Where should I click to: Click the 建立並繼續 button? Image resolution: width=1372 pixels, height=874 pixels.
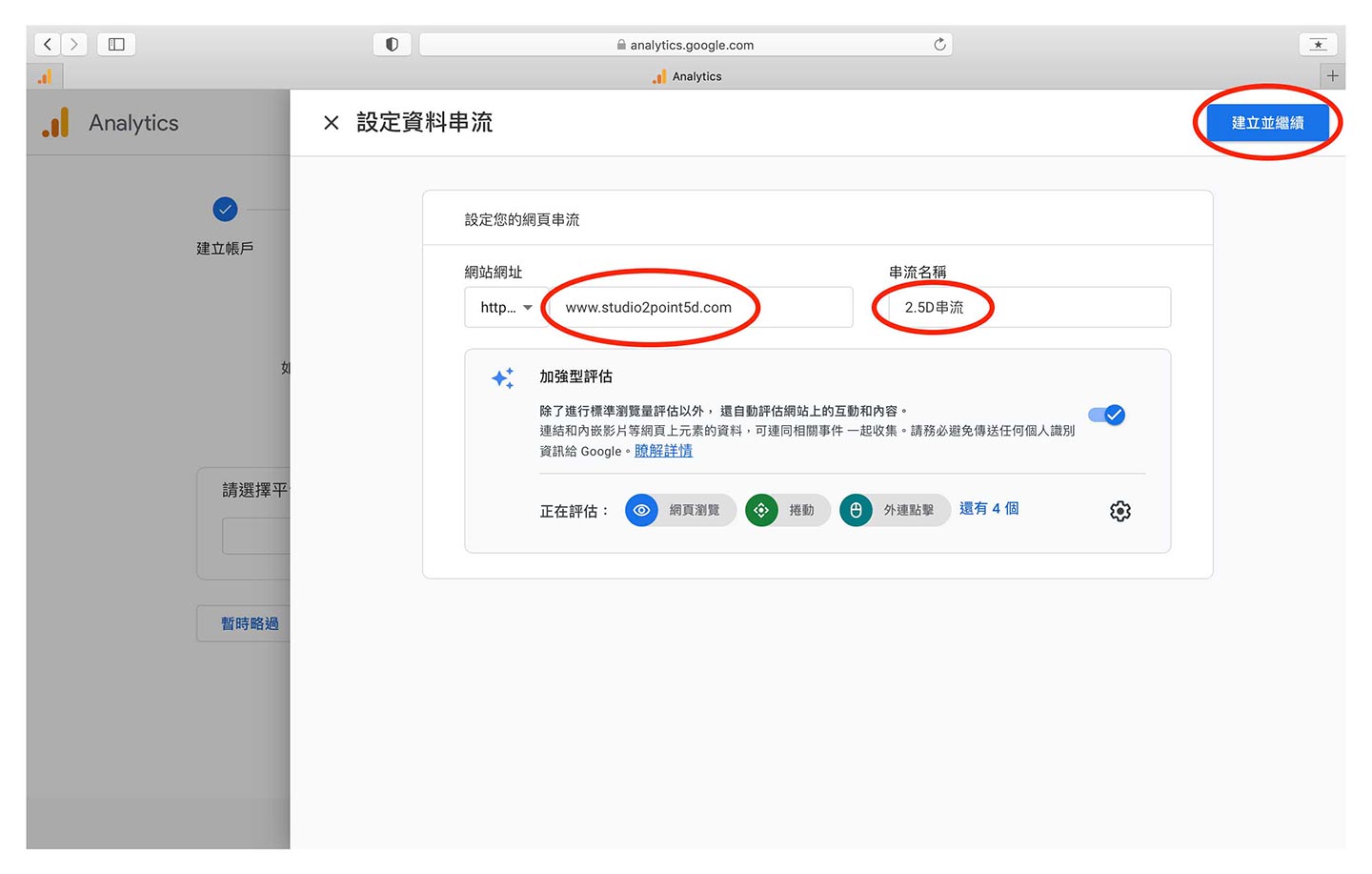[1266, 123]
